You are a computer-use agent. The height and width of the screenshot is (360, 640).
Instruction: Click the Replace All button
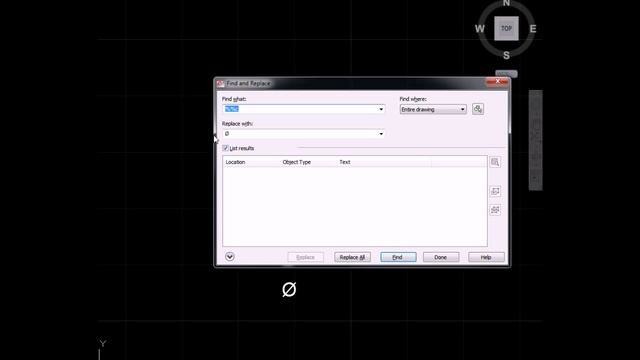[x=353, y=257]
